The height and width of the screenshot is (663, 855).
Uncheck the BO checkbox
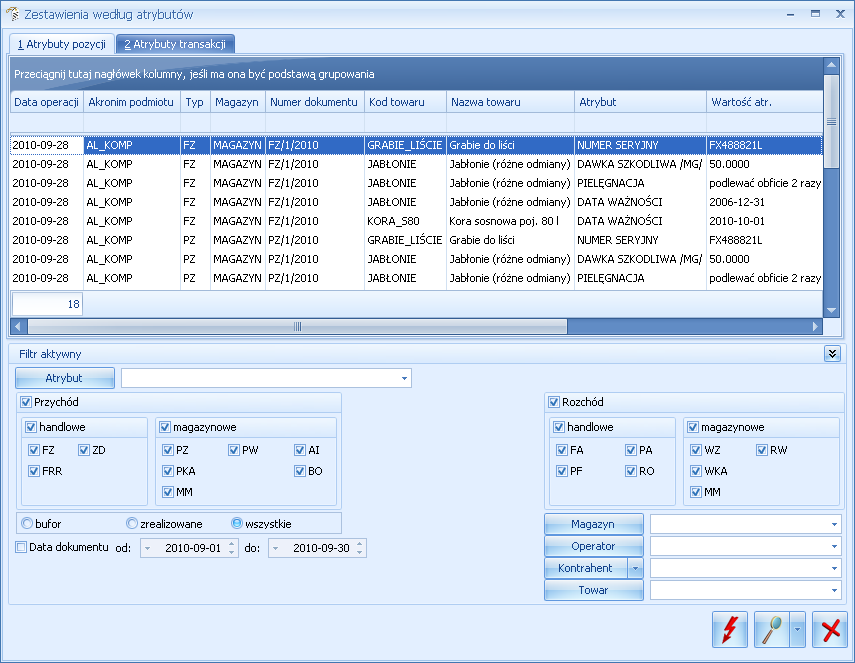[x=300, y=471]
